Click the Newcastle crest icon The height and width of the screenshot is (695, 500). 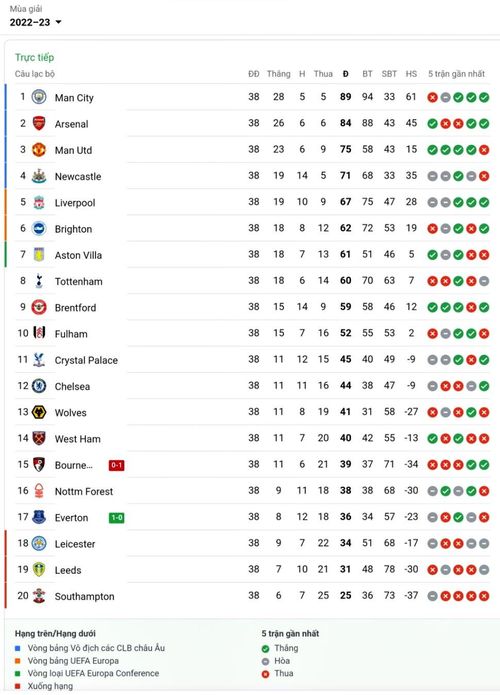tap(39, 176)
